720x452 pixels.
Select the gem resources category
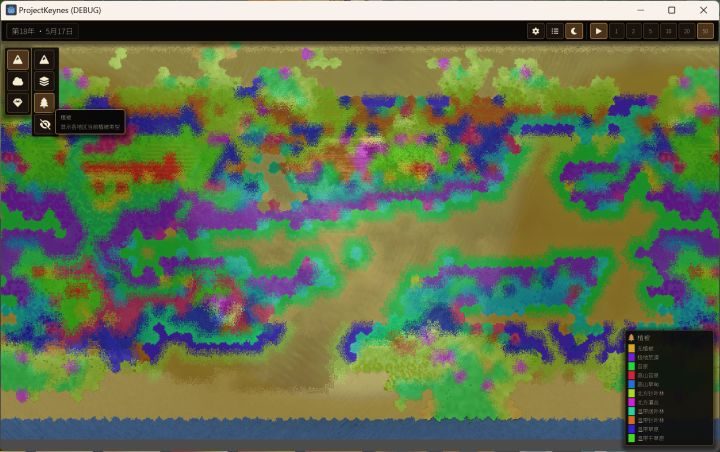pos(18,103)
